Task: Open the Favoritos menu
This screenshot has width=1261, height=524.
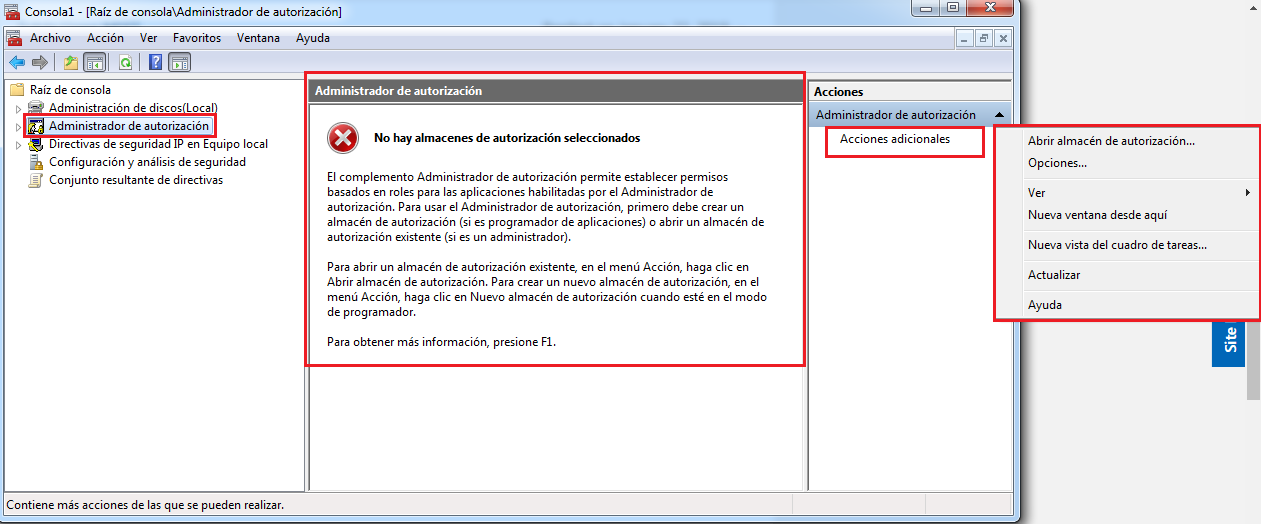Action: [197, 38]
